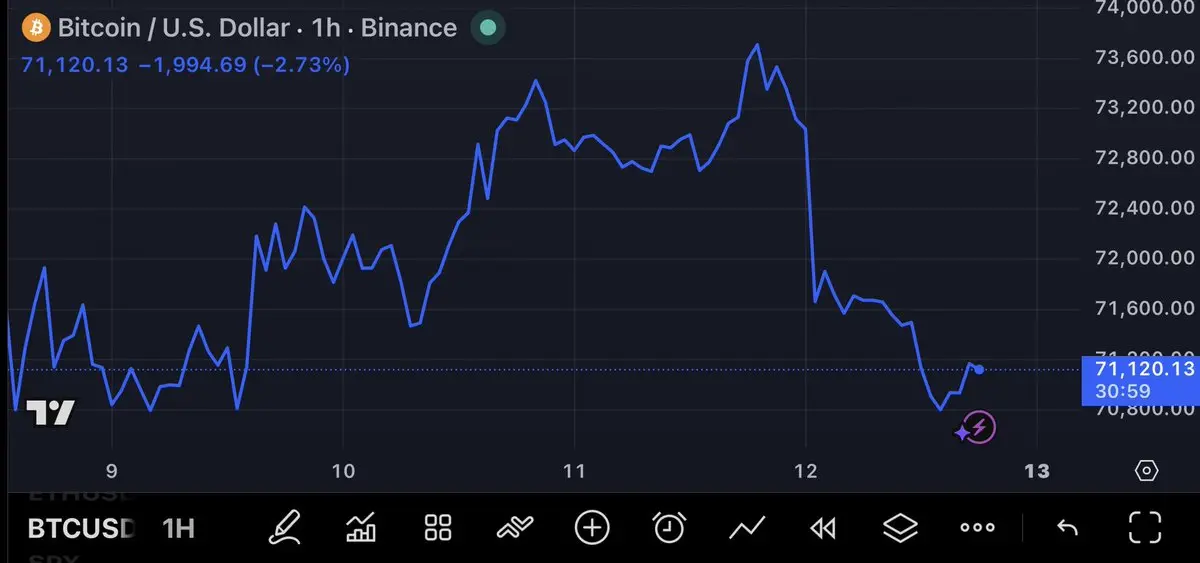
Task: Select the 9 date label on the time axis
Action: [112, 471]
